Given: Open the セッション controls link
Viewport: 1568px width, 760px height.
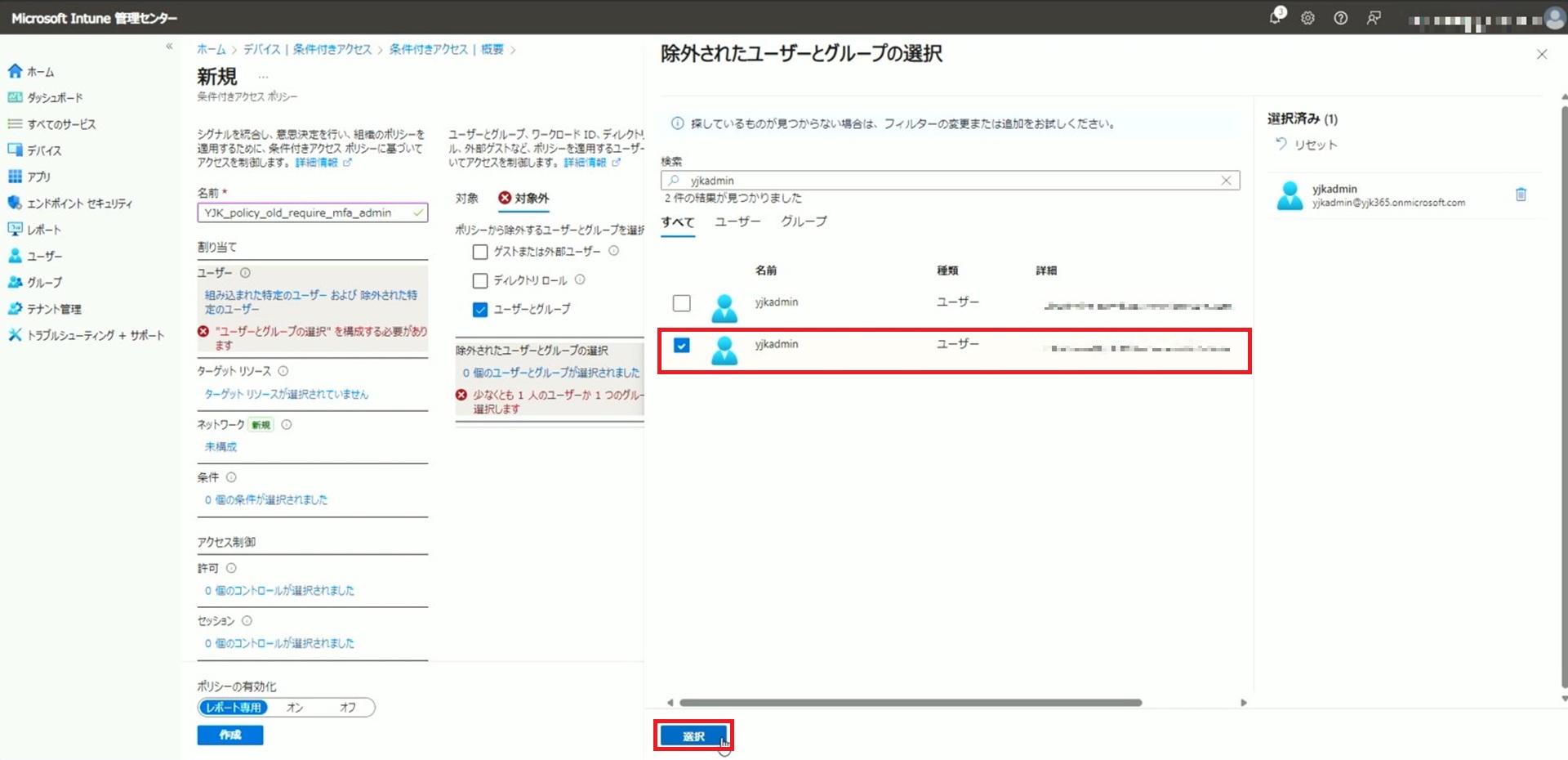Looking at the screenshot, I should click(x=279, y=643).
